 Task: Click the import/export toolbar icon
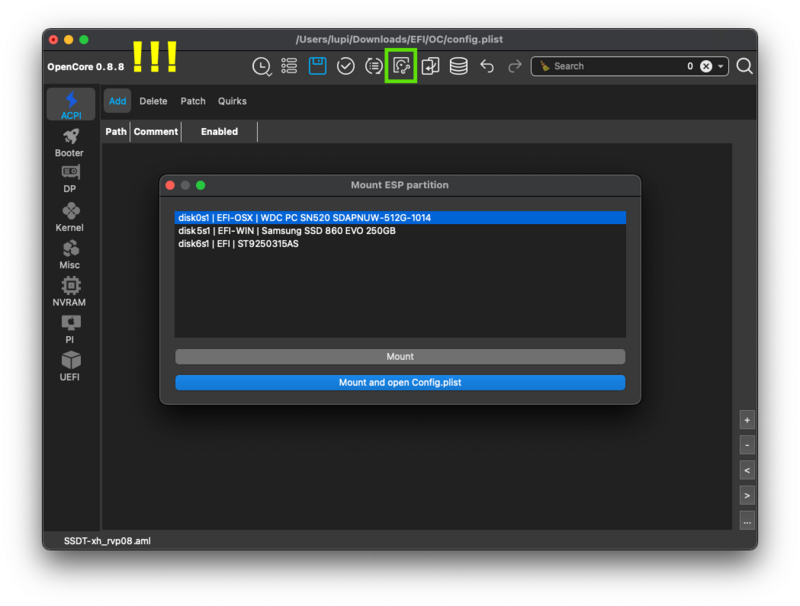pos(430,66)
